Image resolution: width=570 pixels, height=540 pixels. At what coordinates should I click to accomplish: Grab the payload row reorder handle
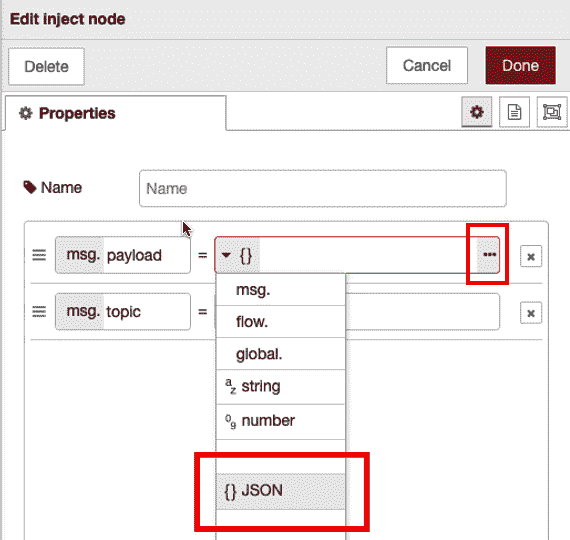(39, 255)
